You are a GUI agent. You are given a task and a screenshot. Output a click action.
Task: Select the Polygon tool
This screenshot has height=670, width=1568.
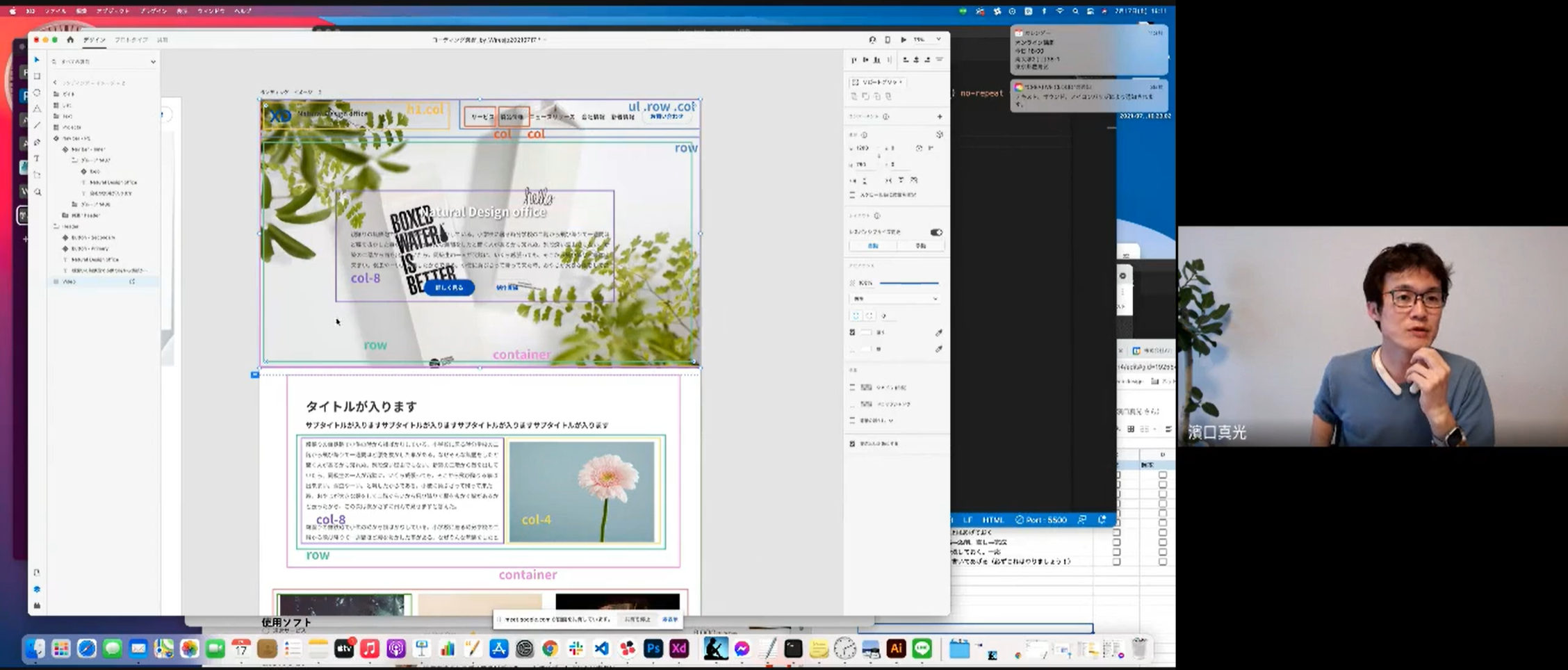[x=38, y=109]
